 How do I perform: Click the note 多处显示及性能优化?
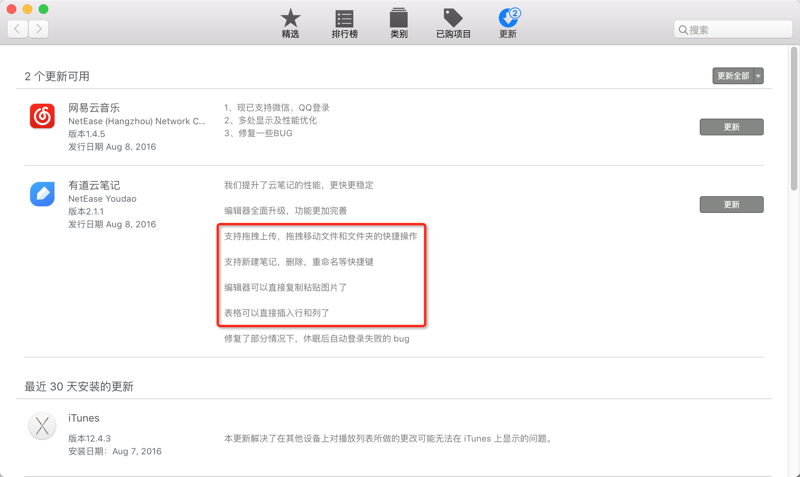click(x=270, y=120)
